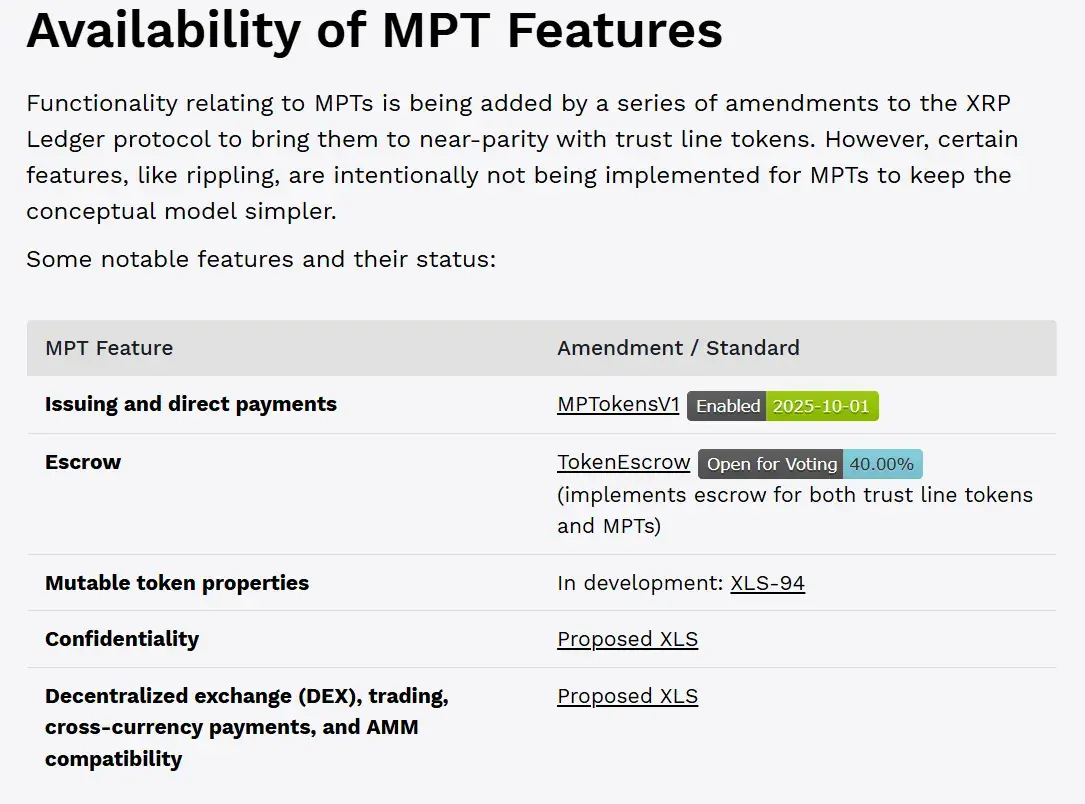Click the Amendment / Standard column header
This screenshot has width=1085, height=804.
click(678, 348)
